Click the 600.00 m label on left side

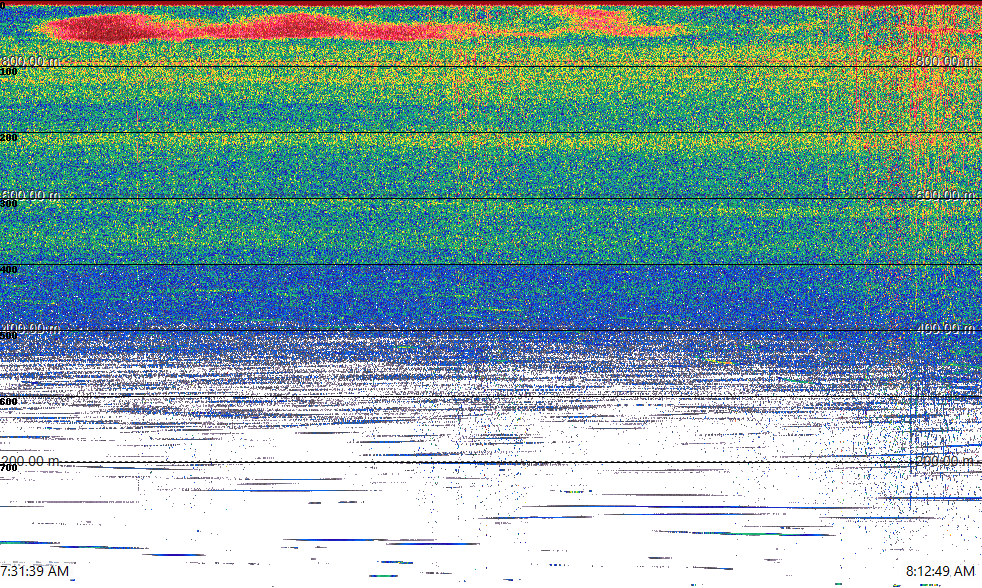30,195
